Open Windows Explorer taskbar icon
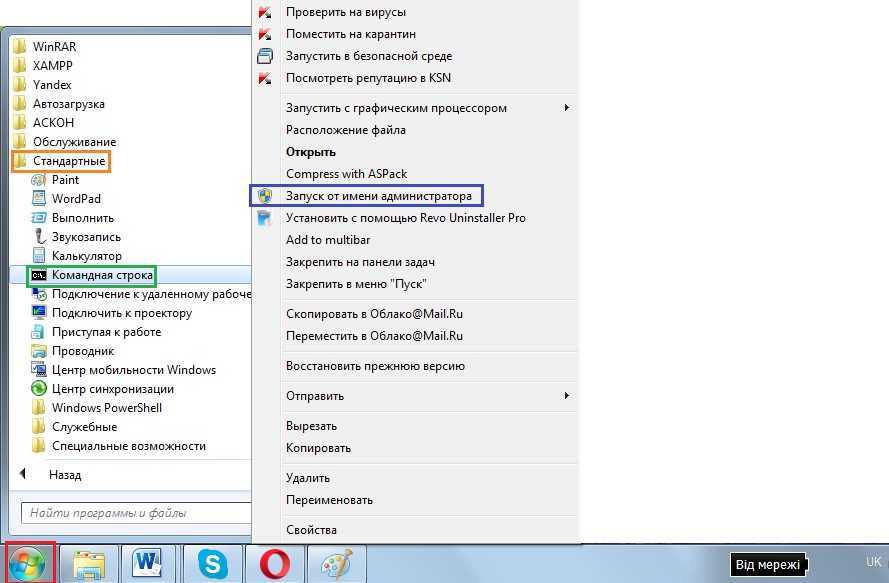This screenshot has height=583, width=889. tap(89, 564)
